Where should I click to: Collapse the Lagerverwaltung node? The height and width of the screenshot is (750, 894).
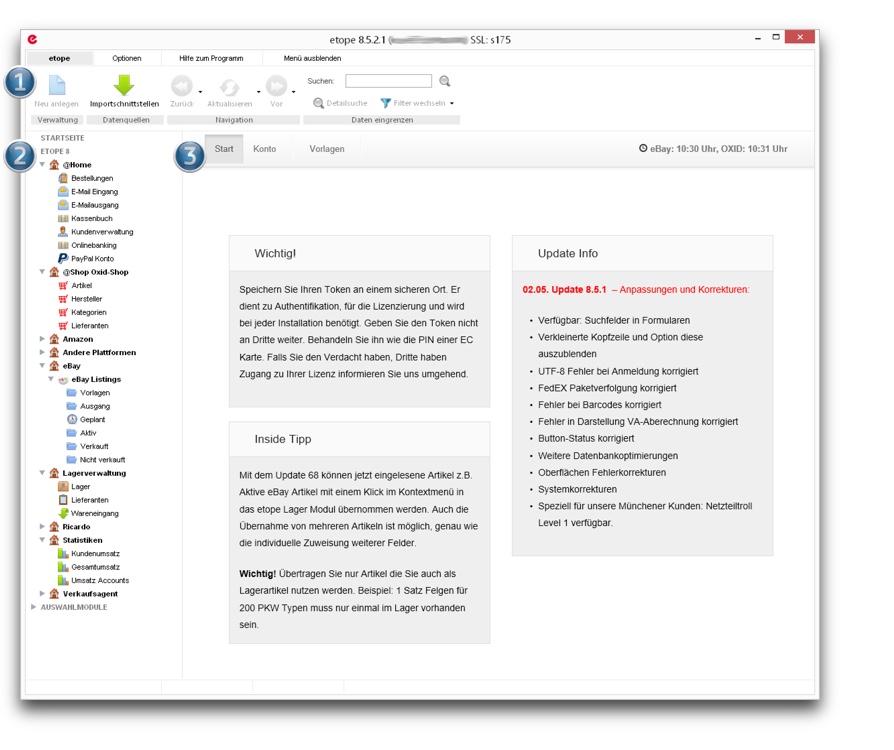click(42, 473)
